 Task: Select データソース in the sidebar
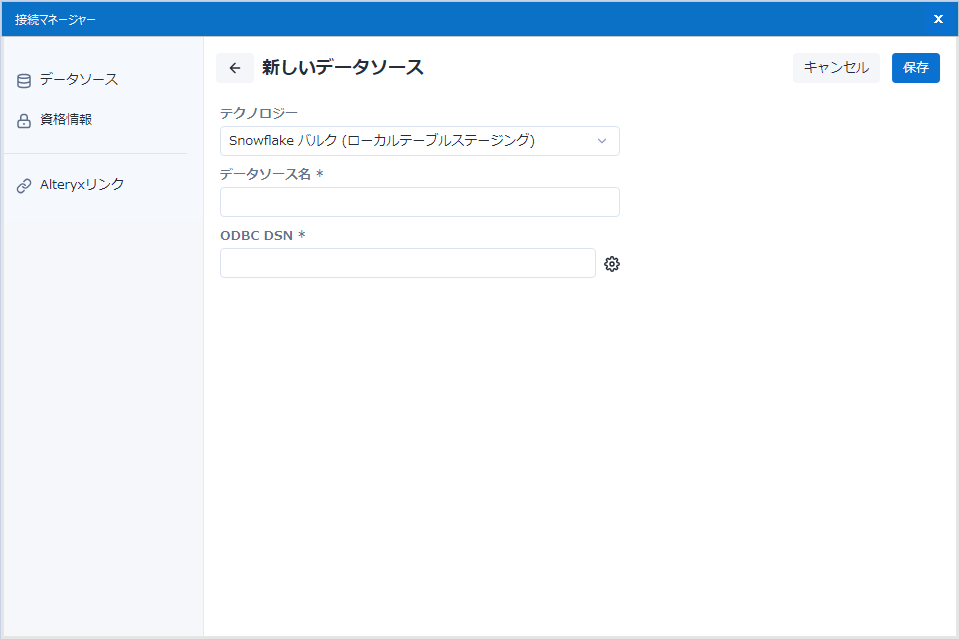click(x=79, y=80)
